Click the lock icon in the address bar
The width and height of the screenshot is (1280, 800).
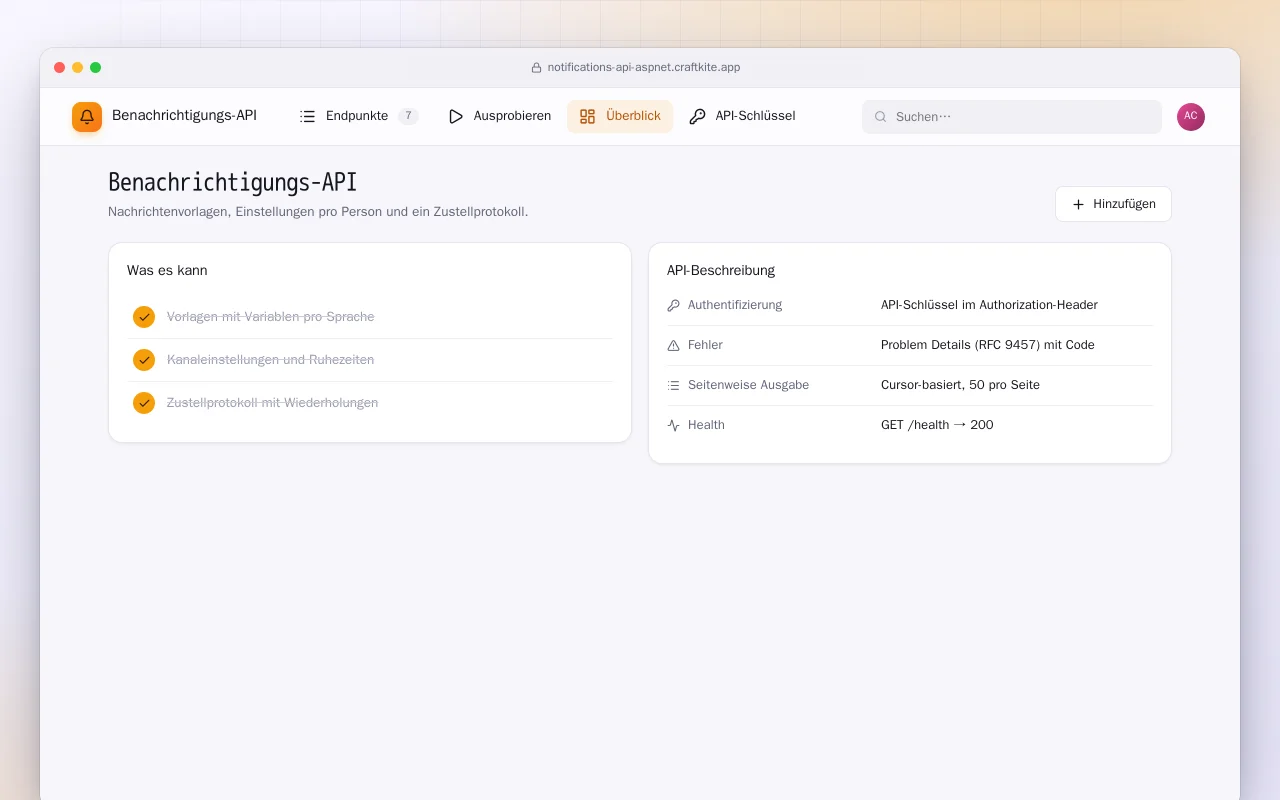[536, 68]
